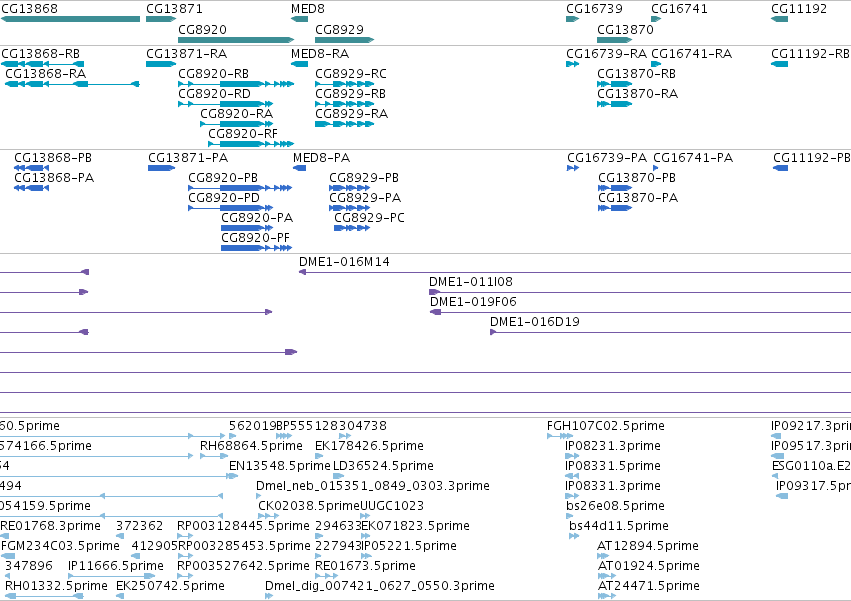Select protein label CG8920-PB
The image size is (851, 601).
223,178
